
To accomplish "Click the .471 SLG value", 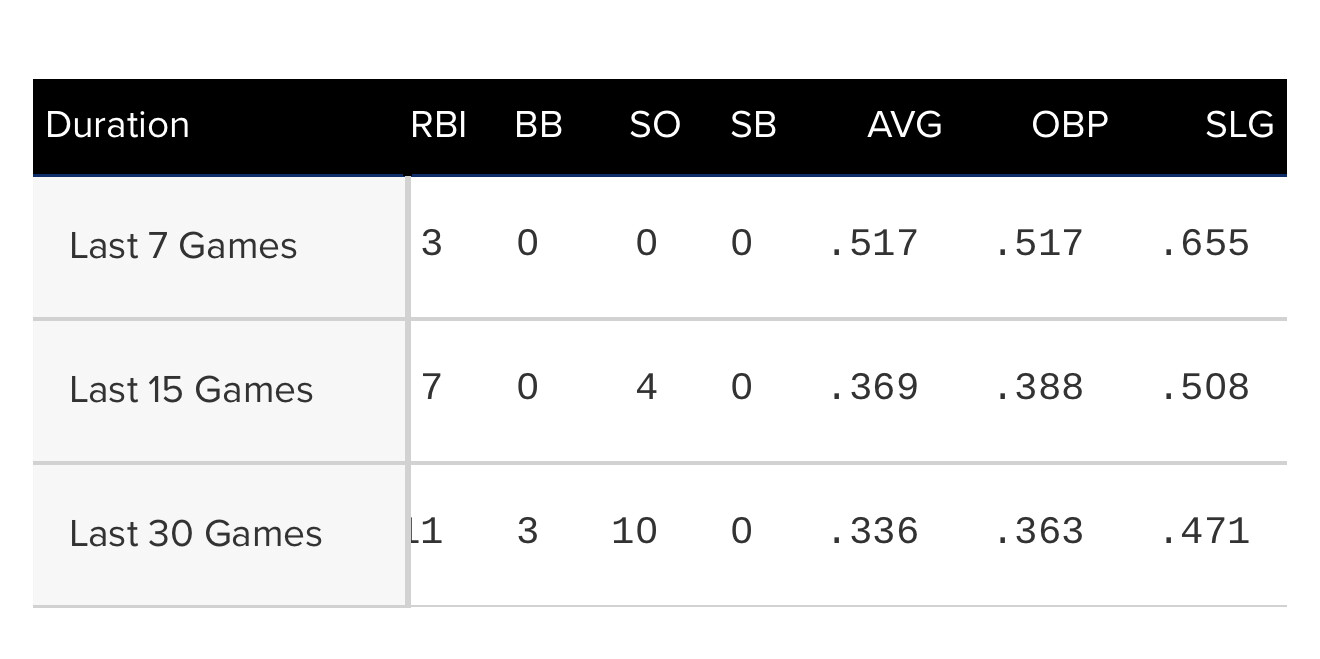I will point(1205,531).
